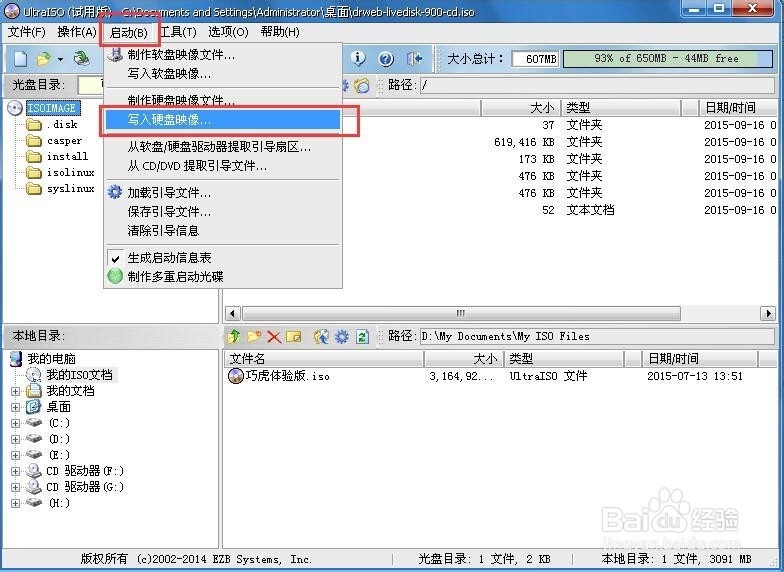Choose 保存引导文件... menu entry
The height and width of the screenshot is (572, 784).
click(x=223, y=212)
